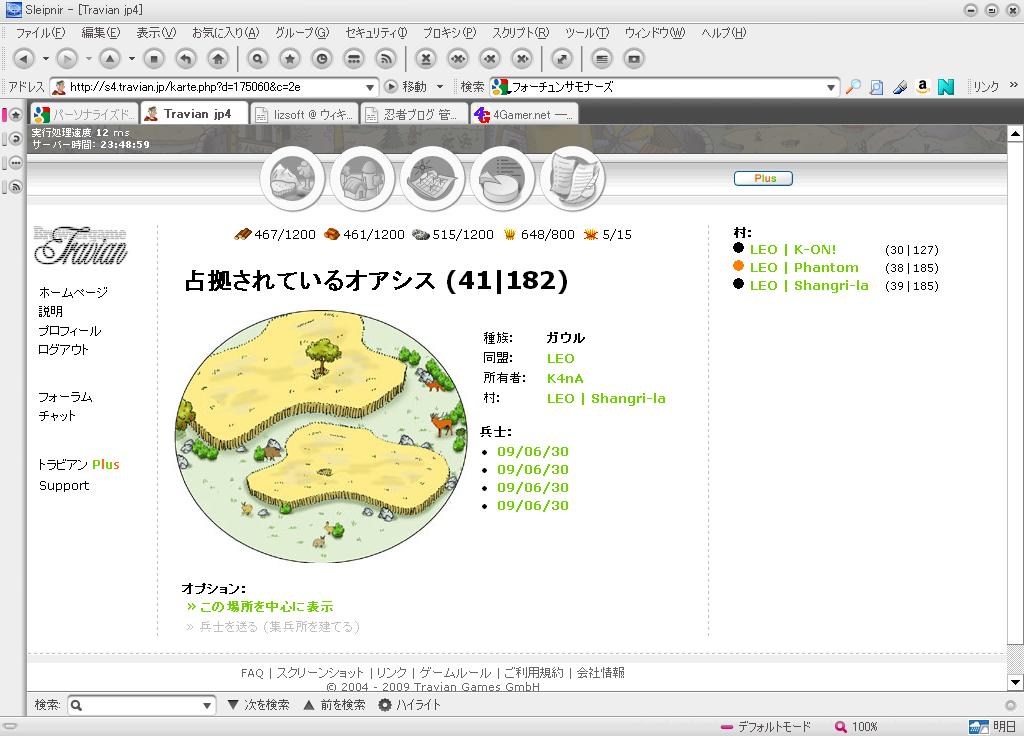This screenshot has width=1024, height=736.
Task: Click the Full screen diagonal-arrows toolbar icon
Action: click(x=562, y=59)
